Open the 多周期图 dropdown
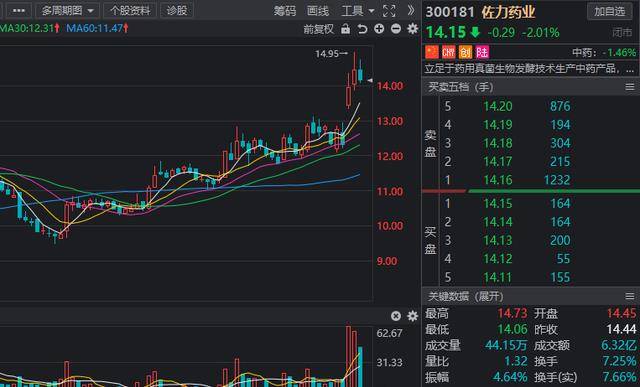The width and height of the screenshot is (640, 387). tap(67, 11)
